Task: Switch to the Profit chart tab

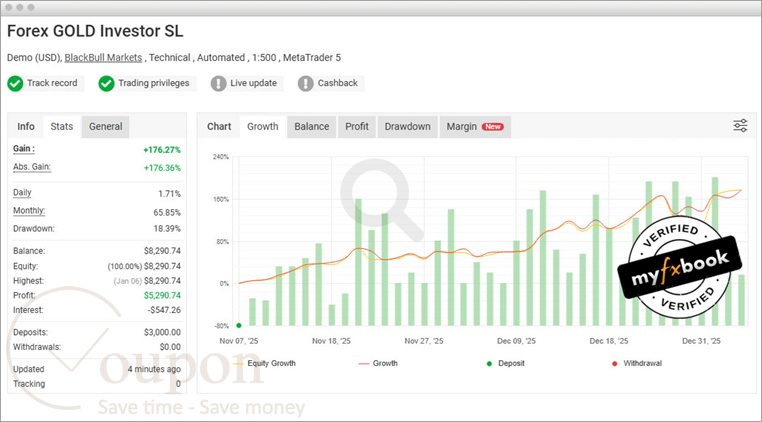Action: coord(357,126)
